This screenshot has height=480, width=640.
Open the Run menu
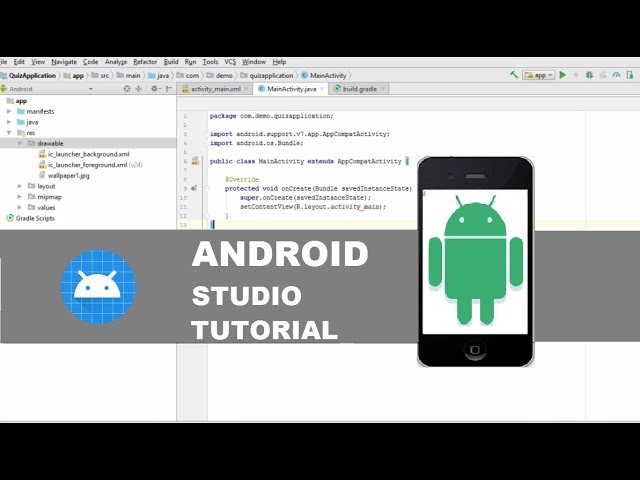pos(190,62)
